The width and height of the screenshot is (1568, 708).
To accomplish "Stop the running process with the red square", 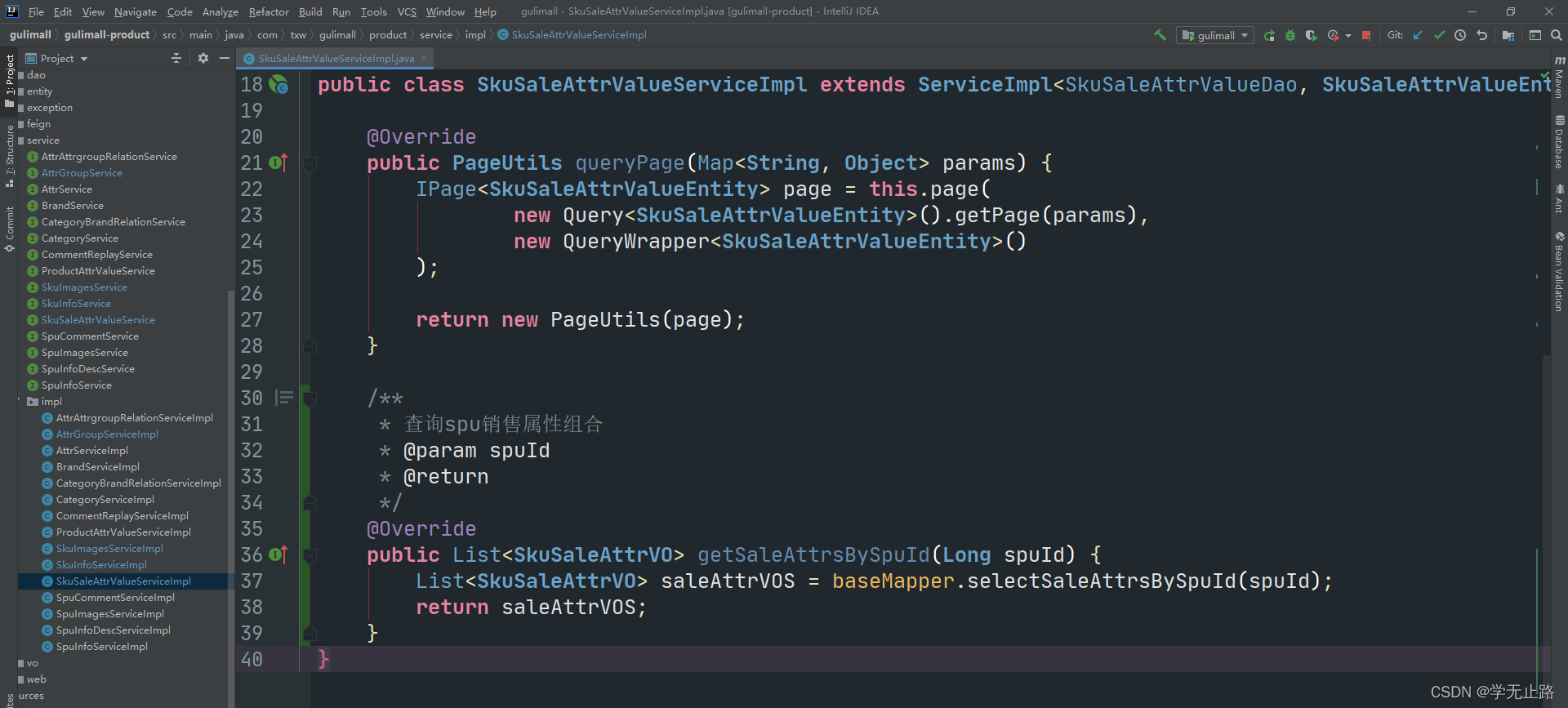I will [x=1366, y=35].
